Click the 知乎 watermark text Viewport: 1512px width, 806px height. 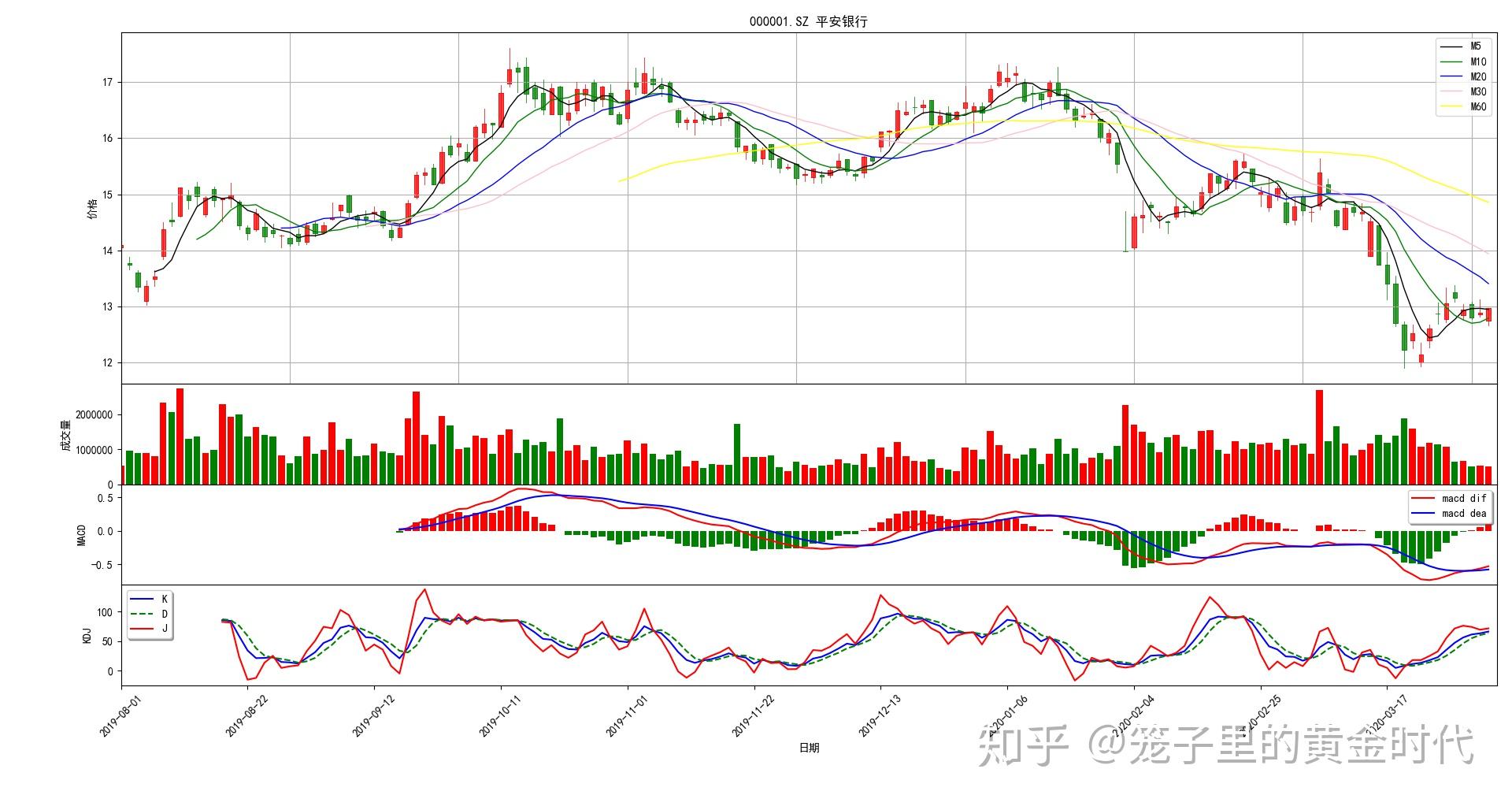point(1022,745)
